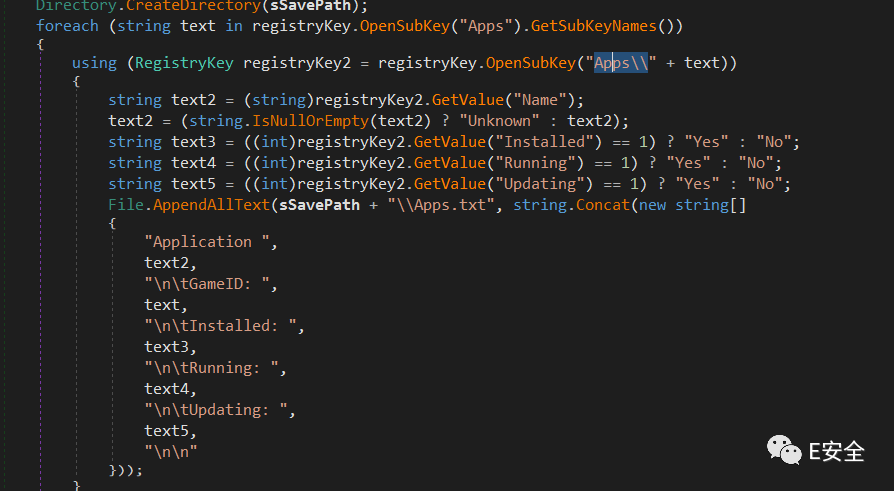Click the "Application " array element
The width and height of the screenshot is (894, 491).
(x=207, y=242)
